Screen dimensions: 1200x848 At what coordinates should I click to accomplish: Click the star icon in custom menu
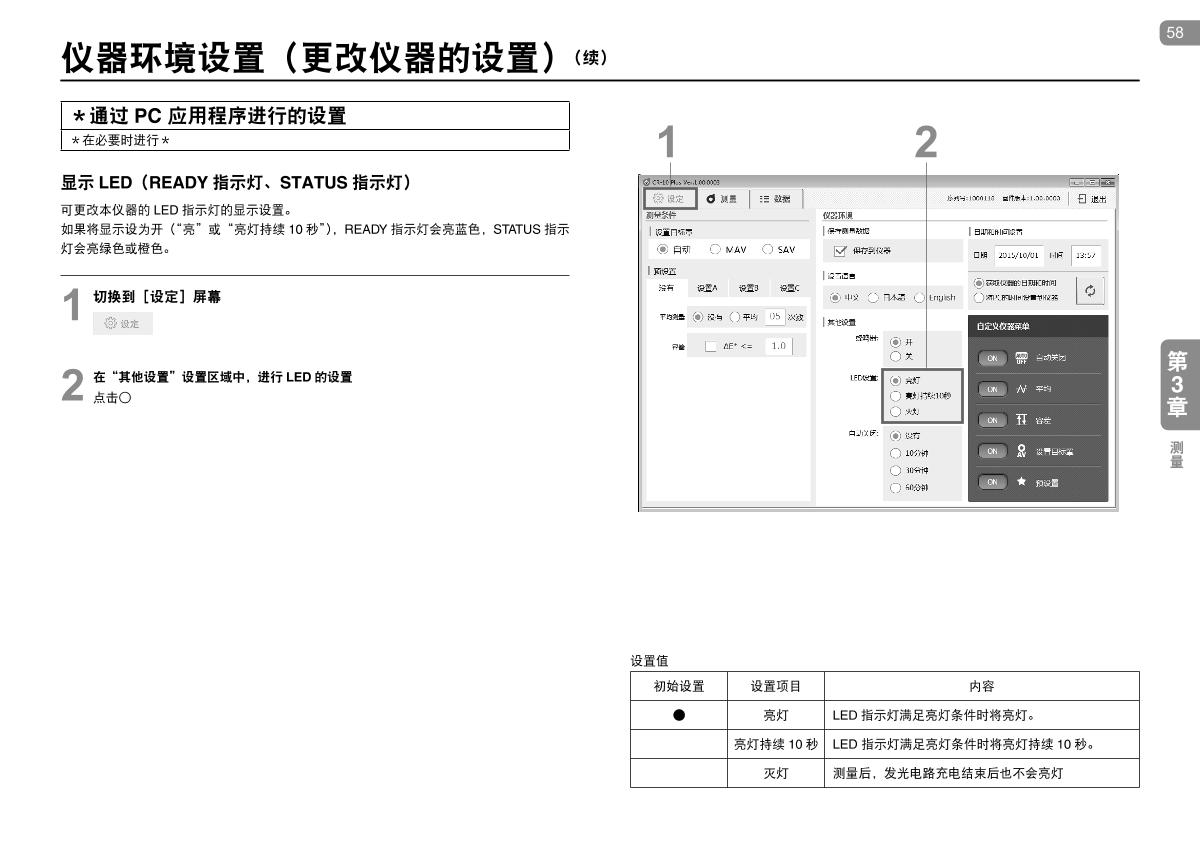pyautogui.click(x=1021, y=482)
